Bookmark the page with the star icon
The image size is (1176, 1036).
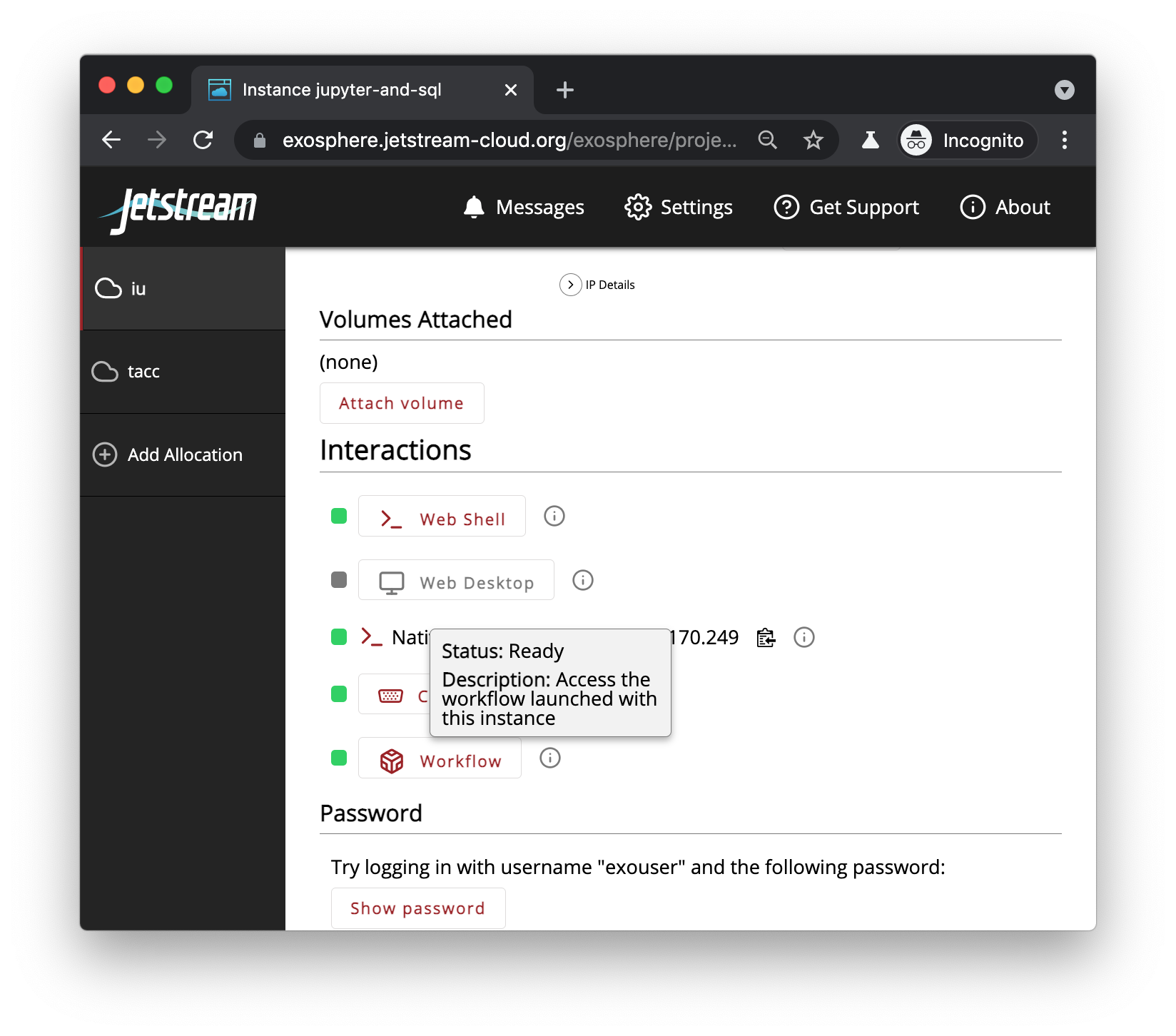(x=813, y=140)
